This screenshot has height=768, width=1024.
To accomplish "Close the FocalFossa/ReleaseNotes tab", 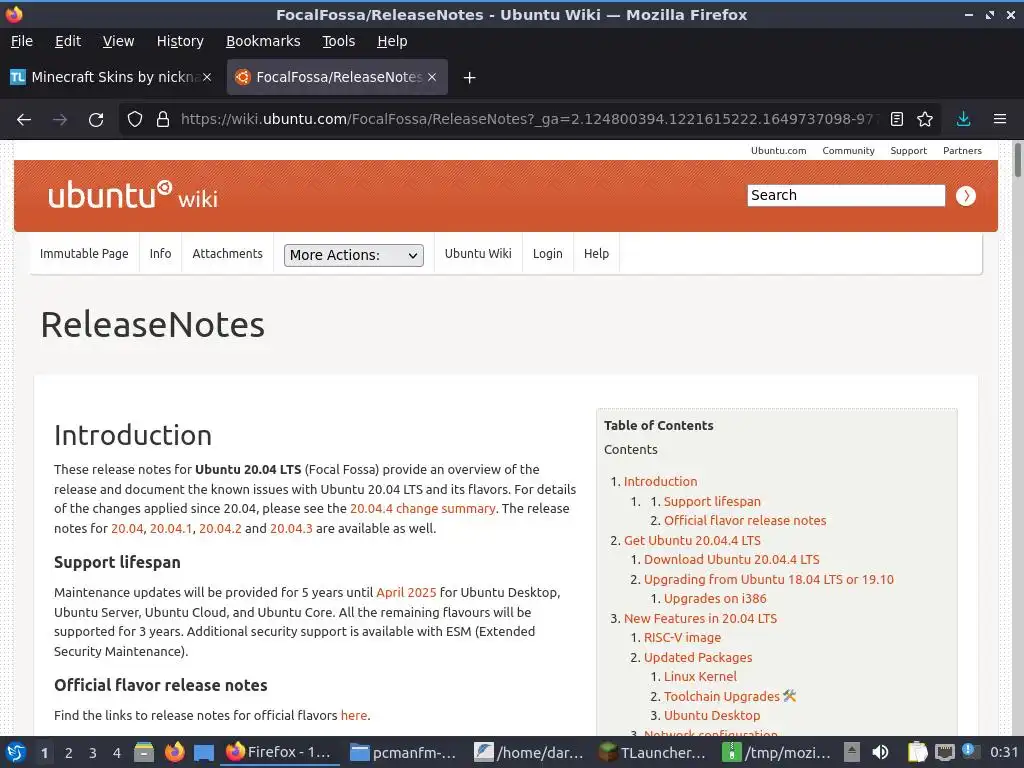I will [x=432, y=77].
